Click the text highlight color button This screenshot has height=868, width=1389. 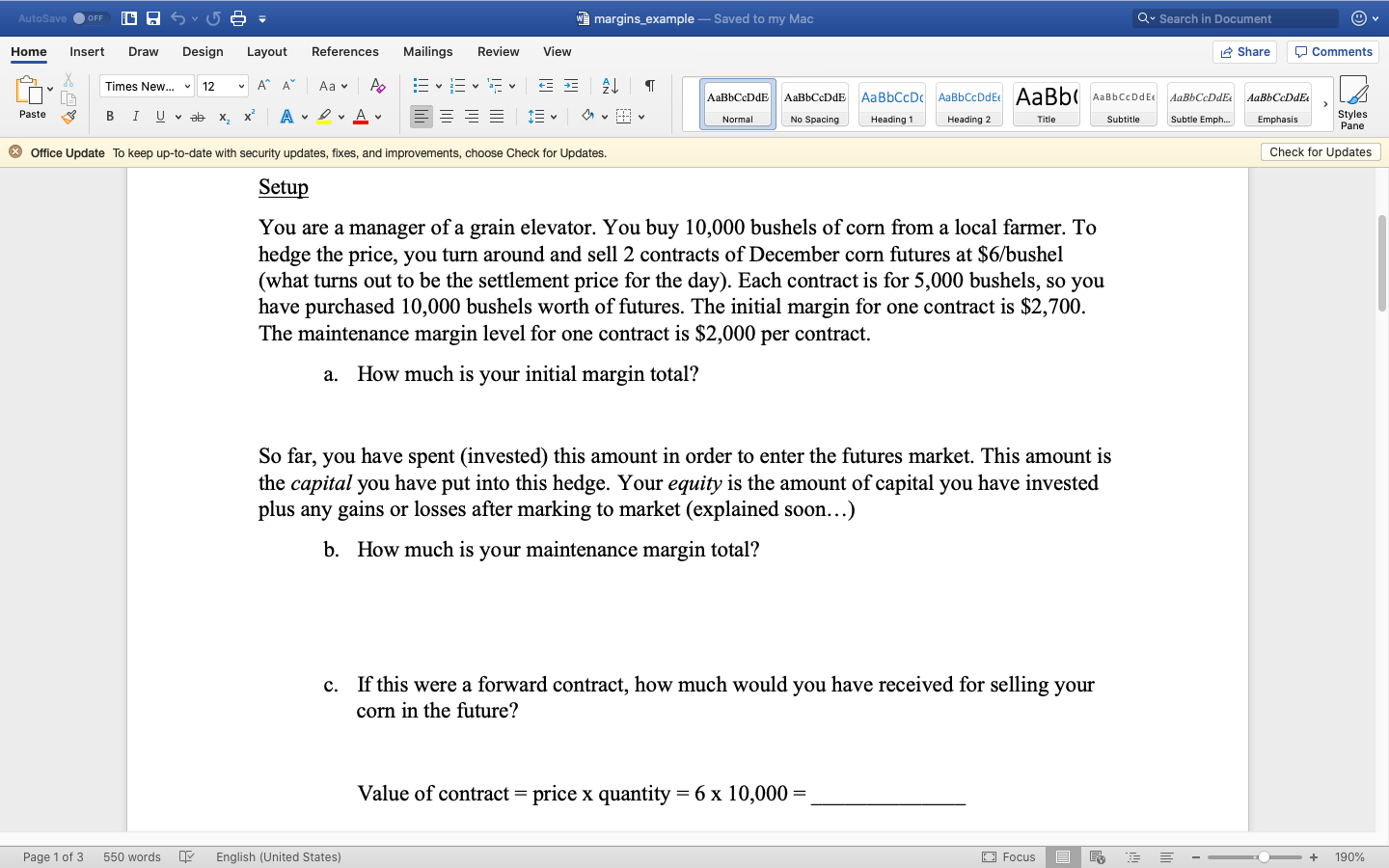(324, 117)
